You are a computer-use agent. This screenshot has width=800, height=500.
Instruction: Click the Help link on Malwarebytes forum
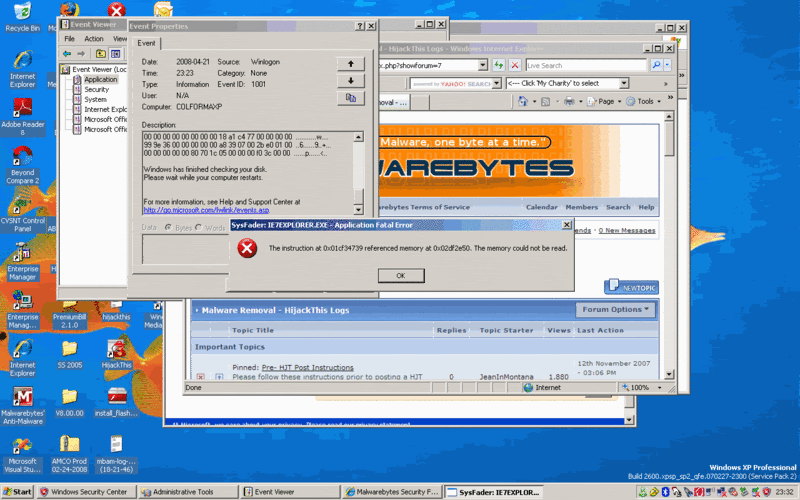[x=646, y=207]
